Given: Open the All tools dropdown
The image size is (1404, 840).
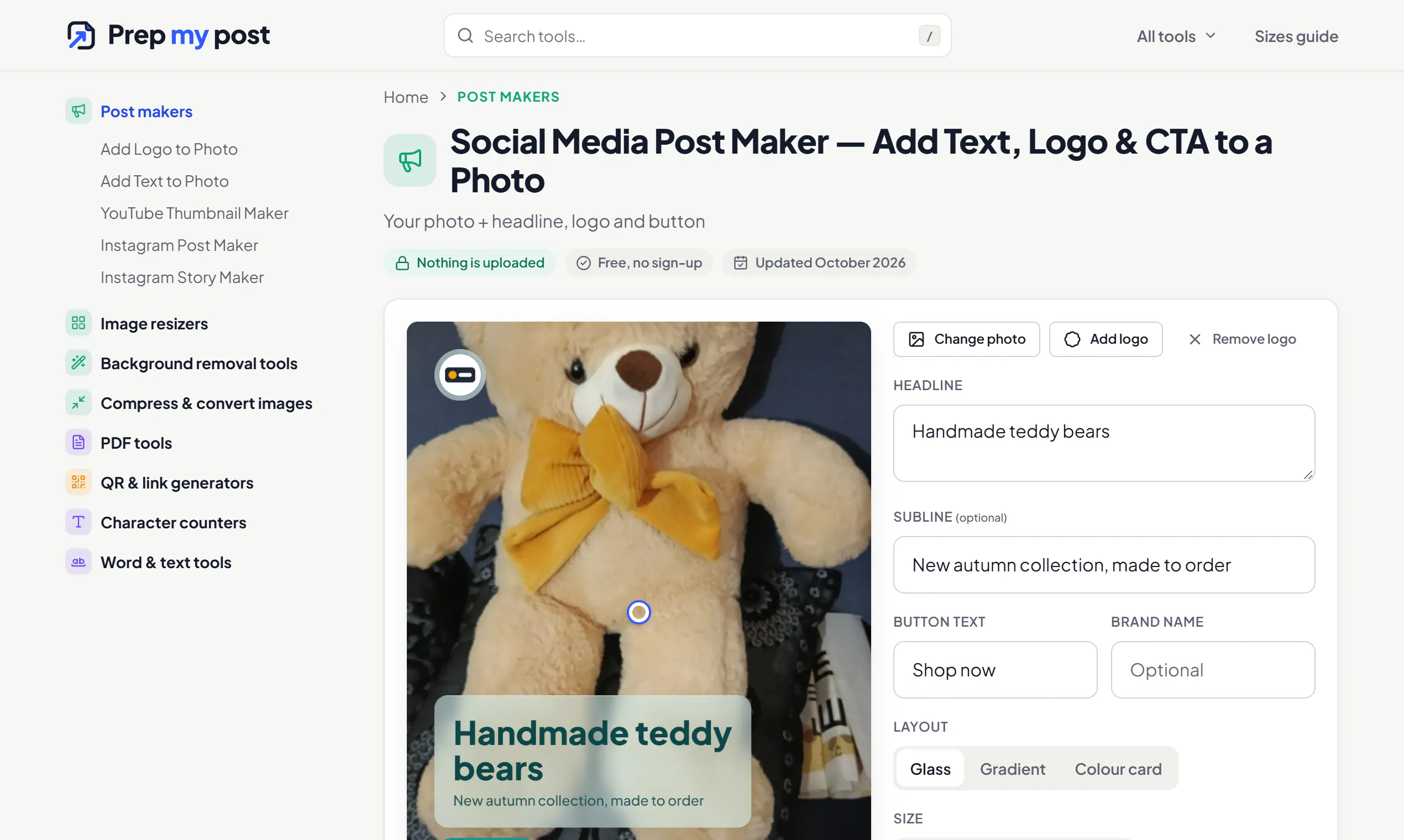Looking at the screenshot, I should click(x=1176, y=36).
